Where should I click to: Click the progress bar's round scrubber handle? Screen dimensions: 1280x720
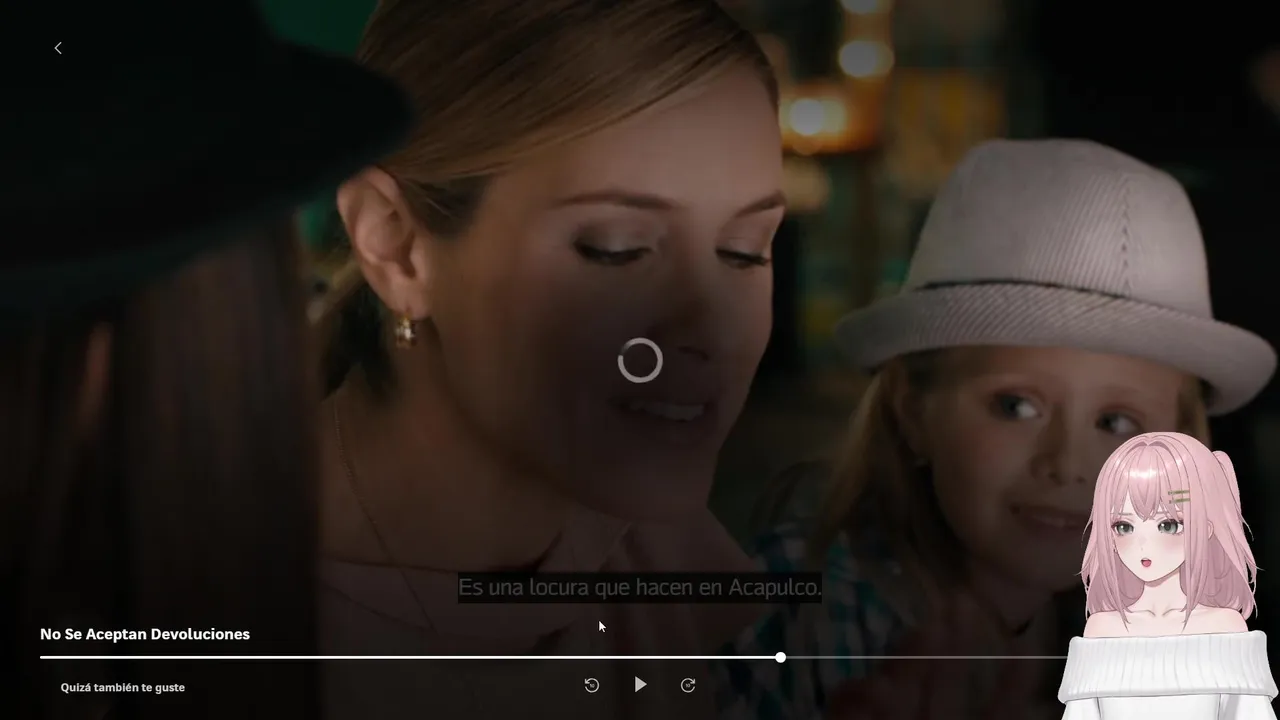[780, 657]
